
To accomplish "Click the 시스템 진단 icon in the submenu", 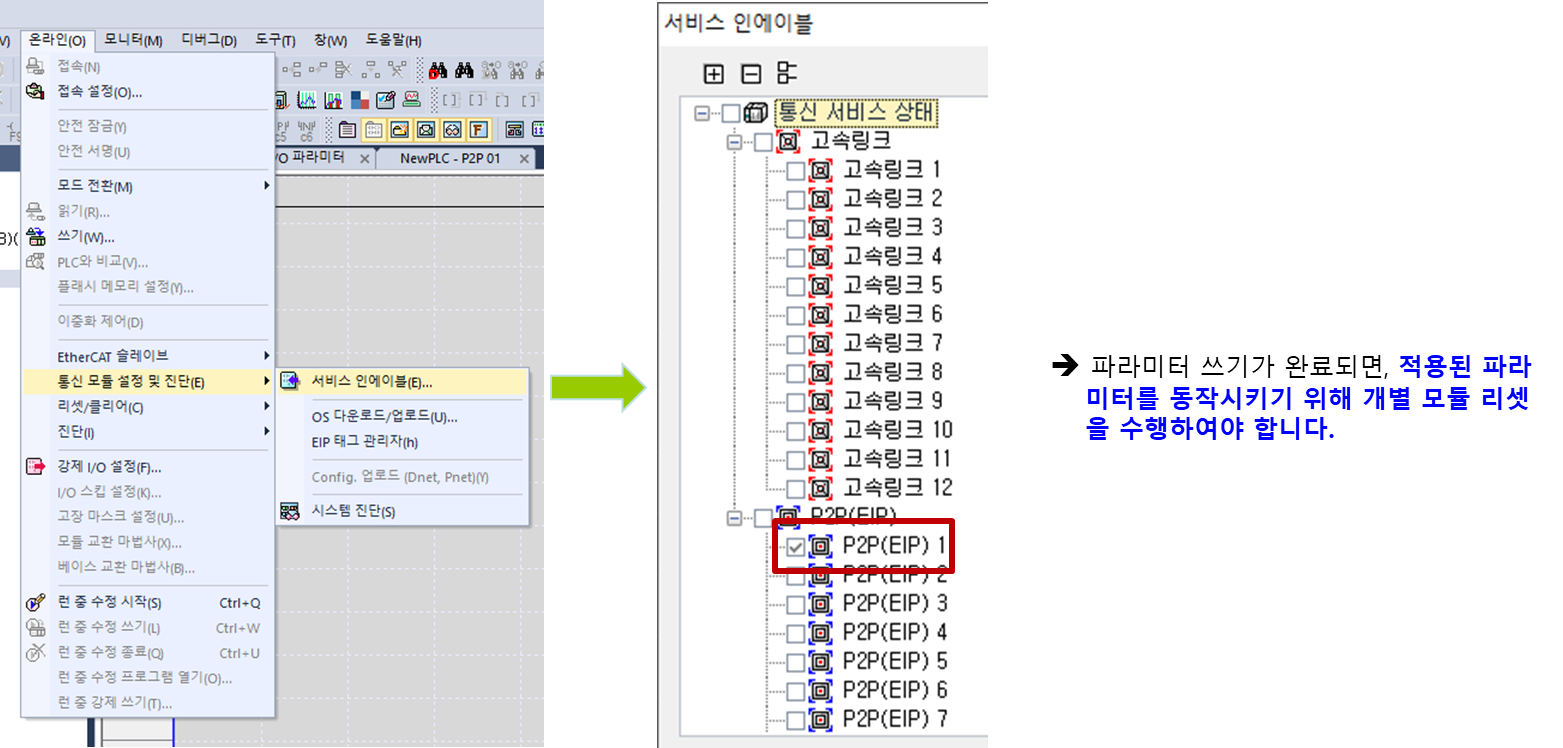I will pyautogui.click(x=290, y=511).
